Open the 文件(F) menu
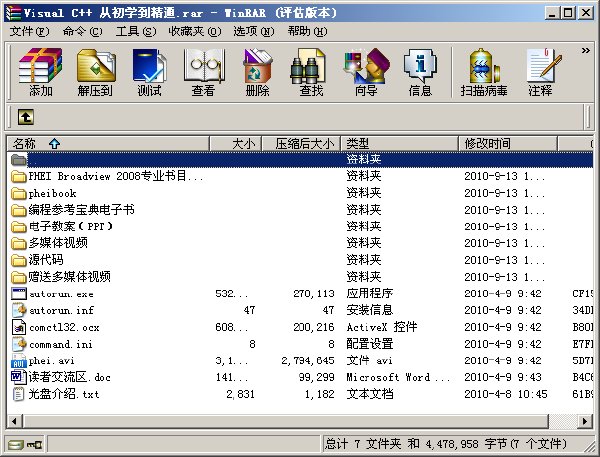 [29, 31]
